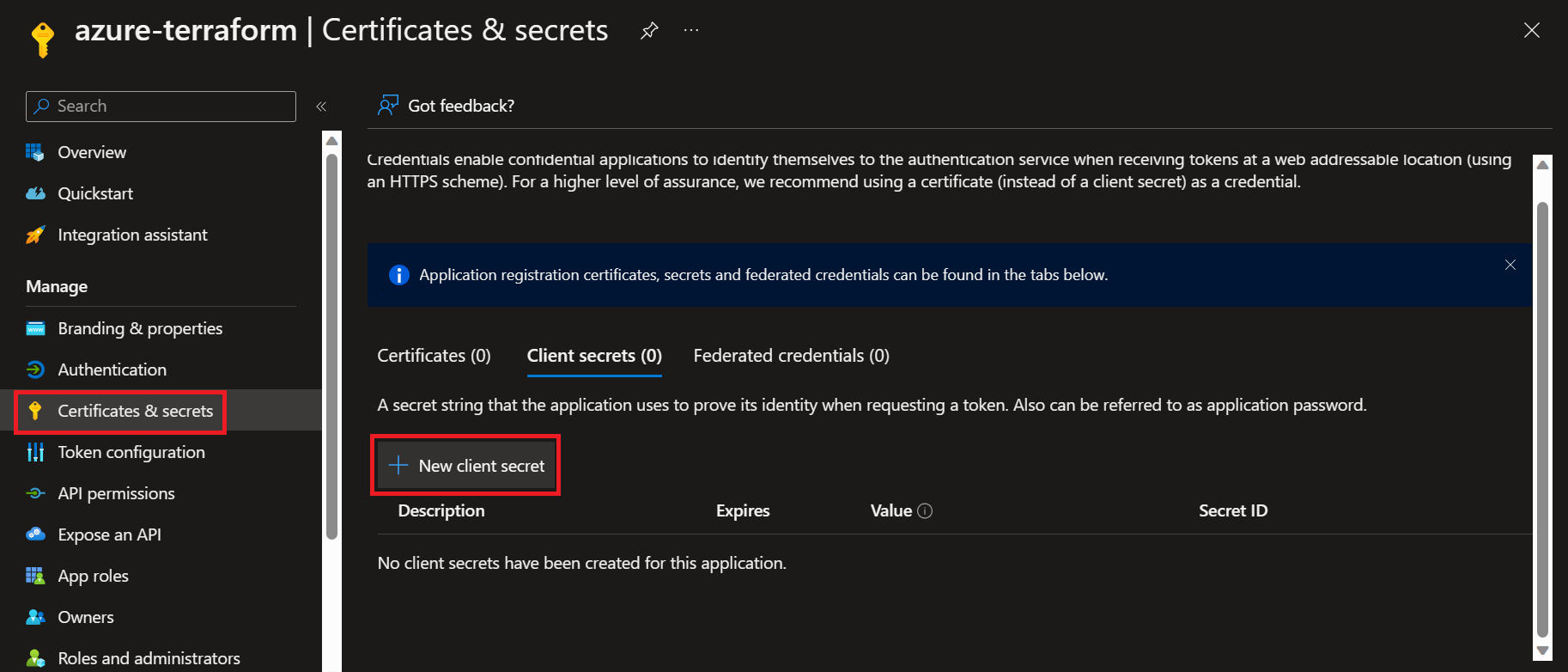Click the yellow key icon beside azure-terraform
The width and height of the screenshot is (1568, 672).
click(x=42, y=39)
